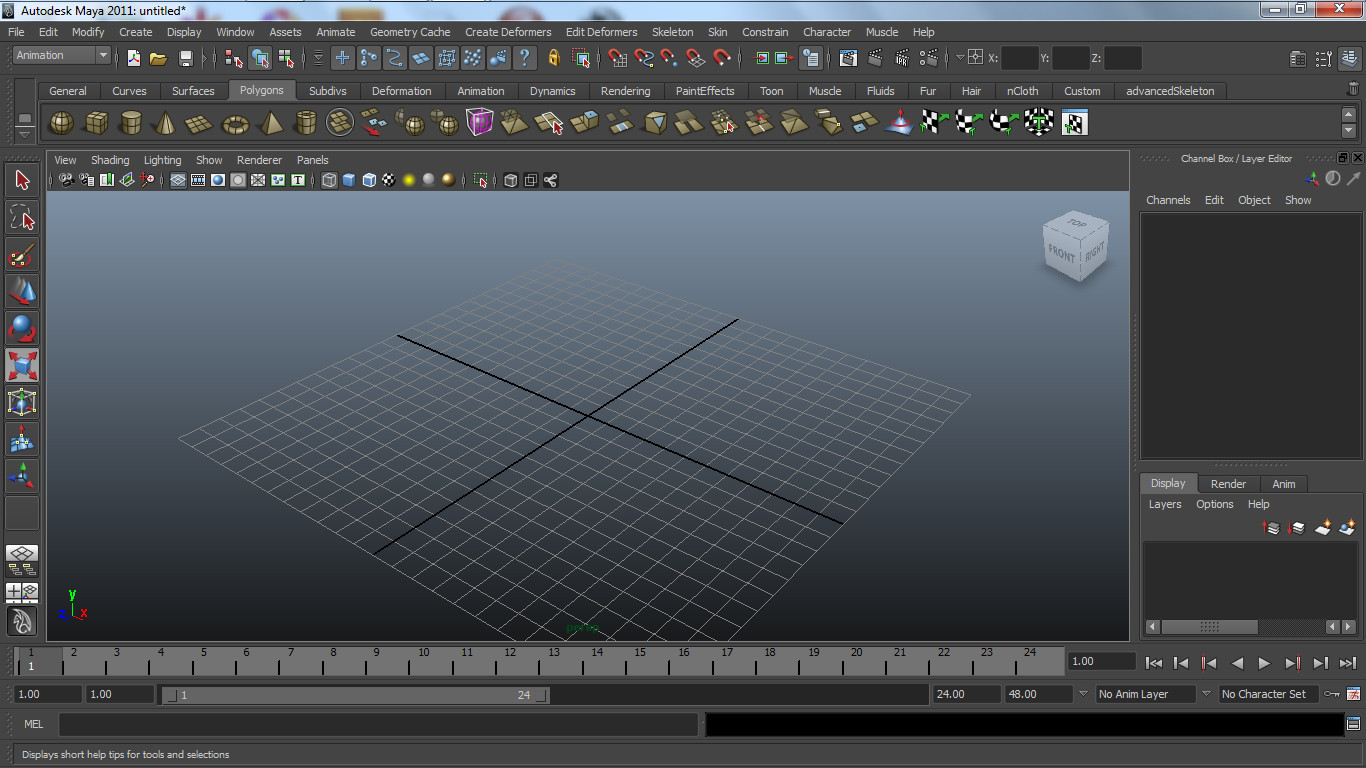The image size is (1366, 768).
Task: Create a polygon sphere from the shelf
Action: coord(61,123)
